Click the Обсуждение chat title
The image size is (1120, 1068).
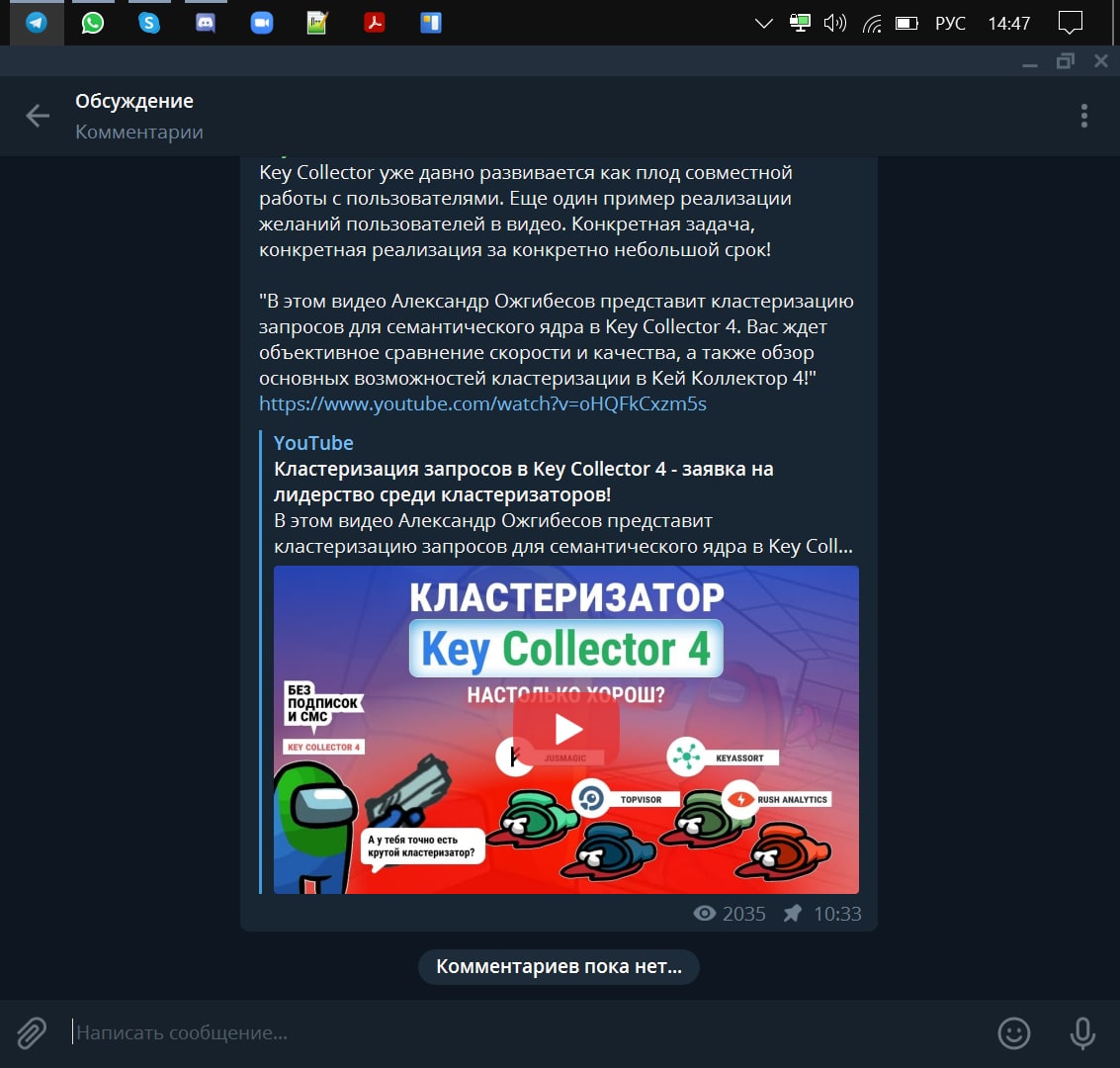(134, 102)
